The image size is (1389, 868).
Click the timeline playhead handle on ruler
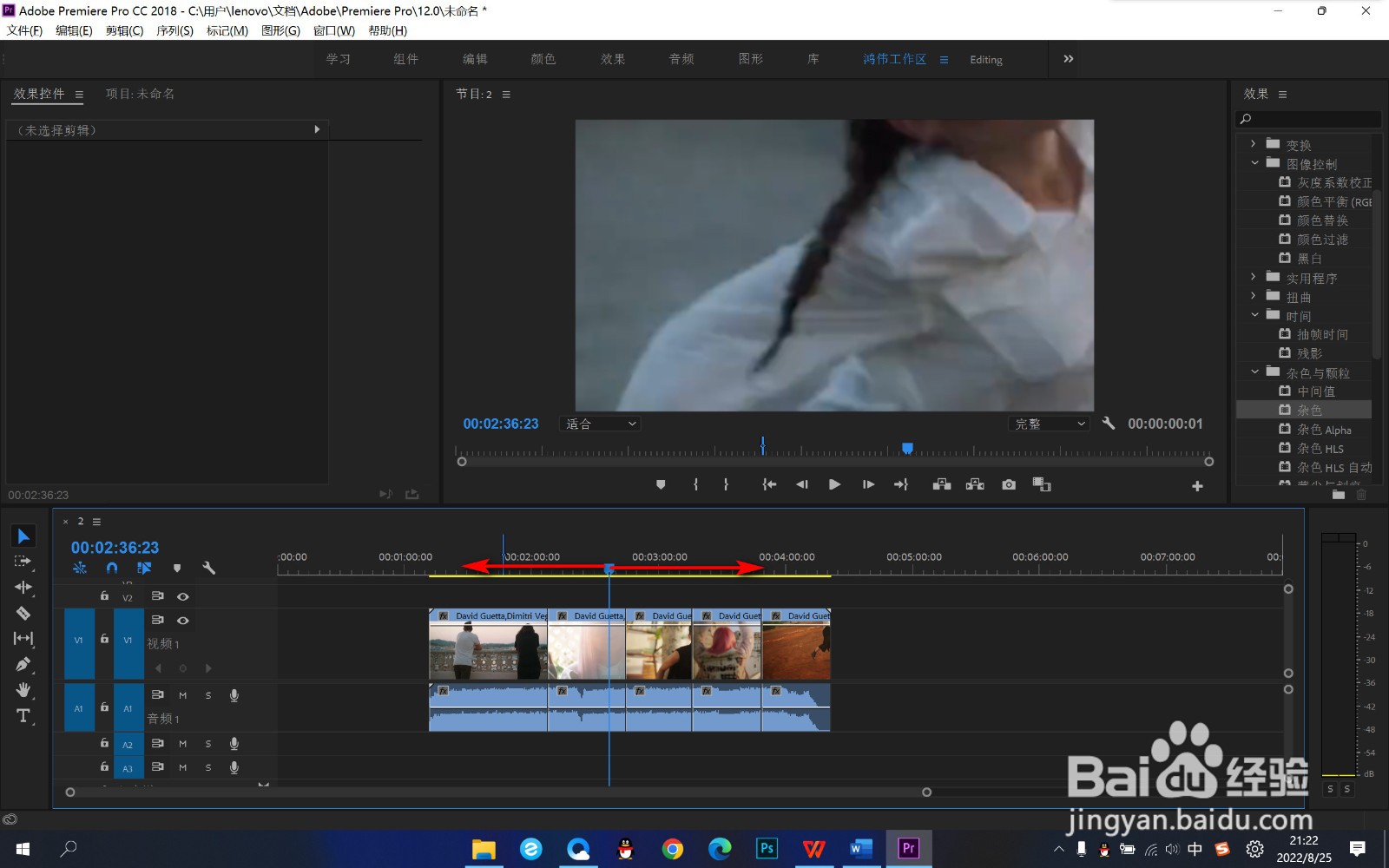click(609, 569)
